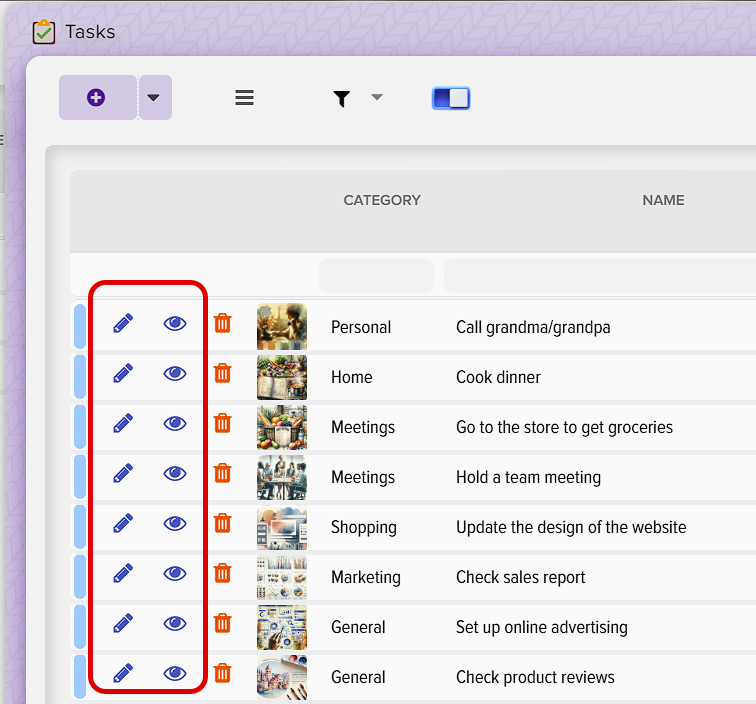Select the blue row marker for Check sales report

pos(80,577)
